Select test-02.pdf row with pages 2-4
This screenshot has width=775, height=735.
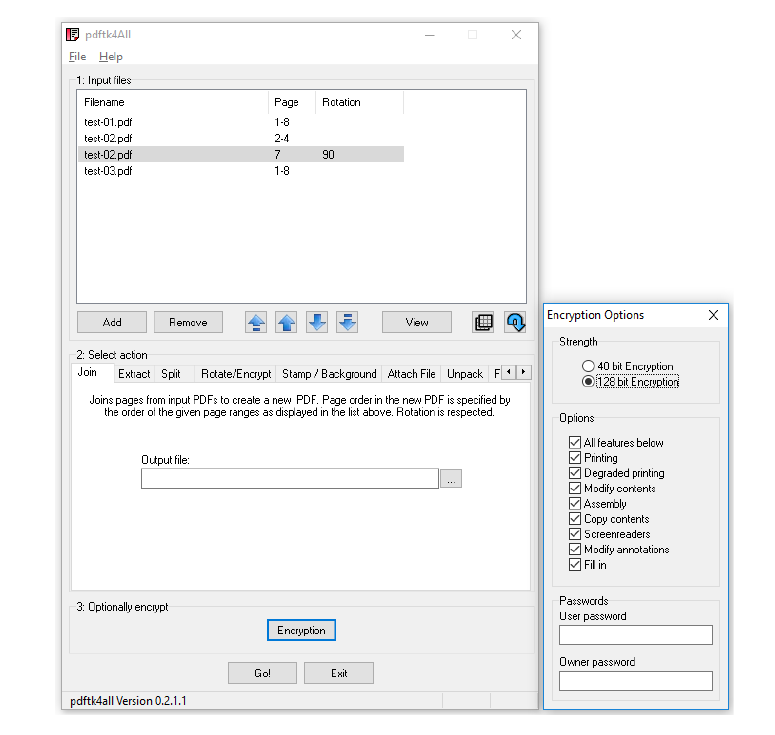pyautogui.click(x=241, y=138)
